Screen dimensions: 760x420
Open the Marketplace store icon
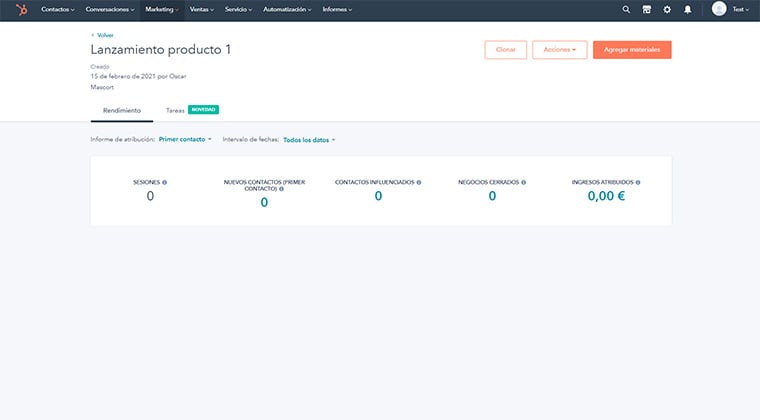coord(647,10)
